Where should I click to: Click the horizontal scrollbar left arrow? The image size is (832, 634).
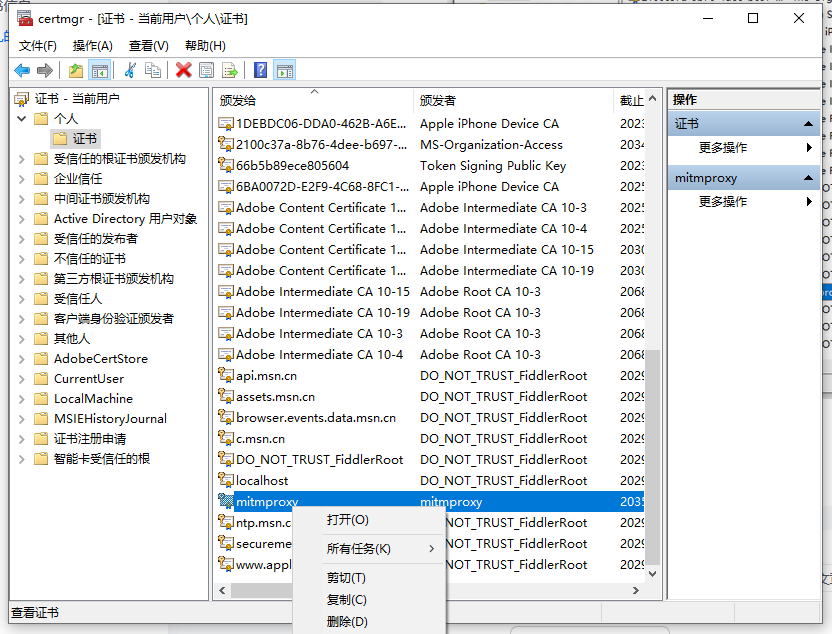coord(222,590)
